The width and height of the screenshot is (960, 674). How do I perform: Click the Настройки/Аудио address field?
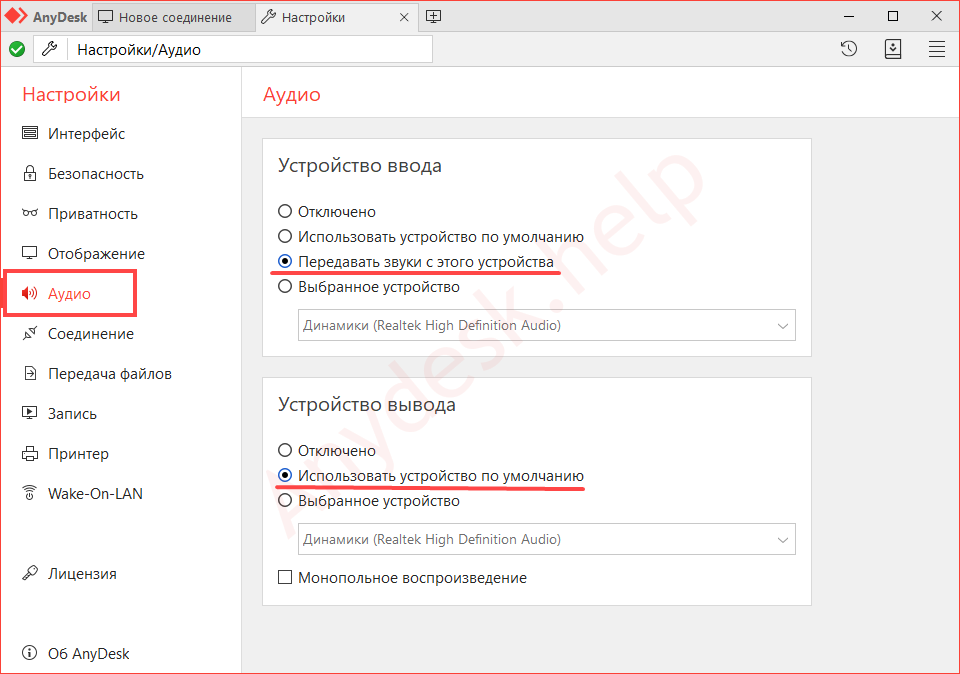tap(250, 49)
